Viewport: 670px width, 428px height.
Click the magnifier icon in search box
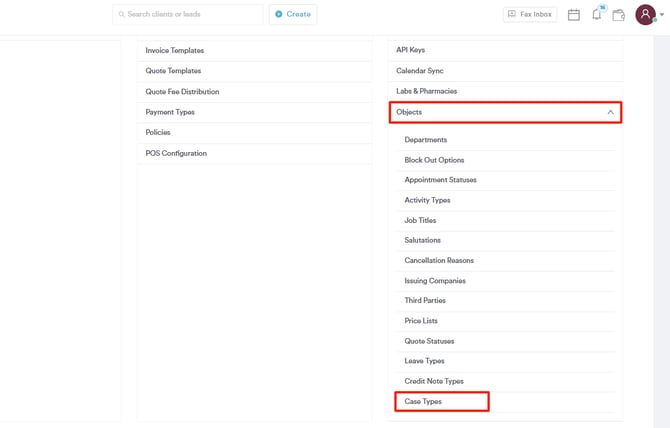click(122, 15)
